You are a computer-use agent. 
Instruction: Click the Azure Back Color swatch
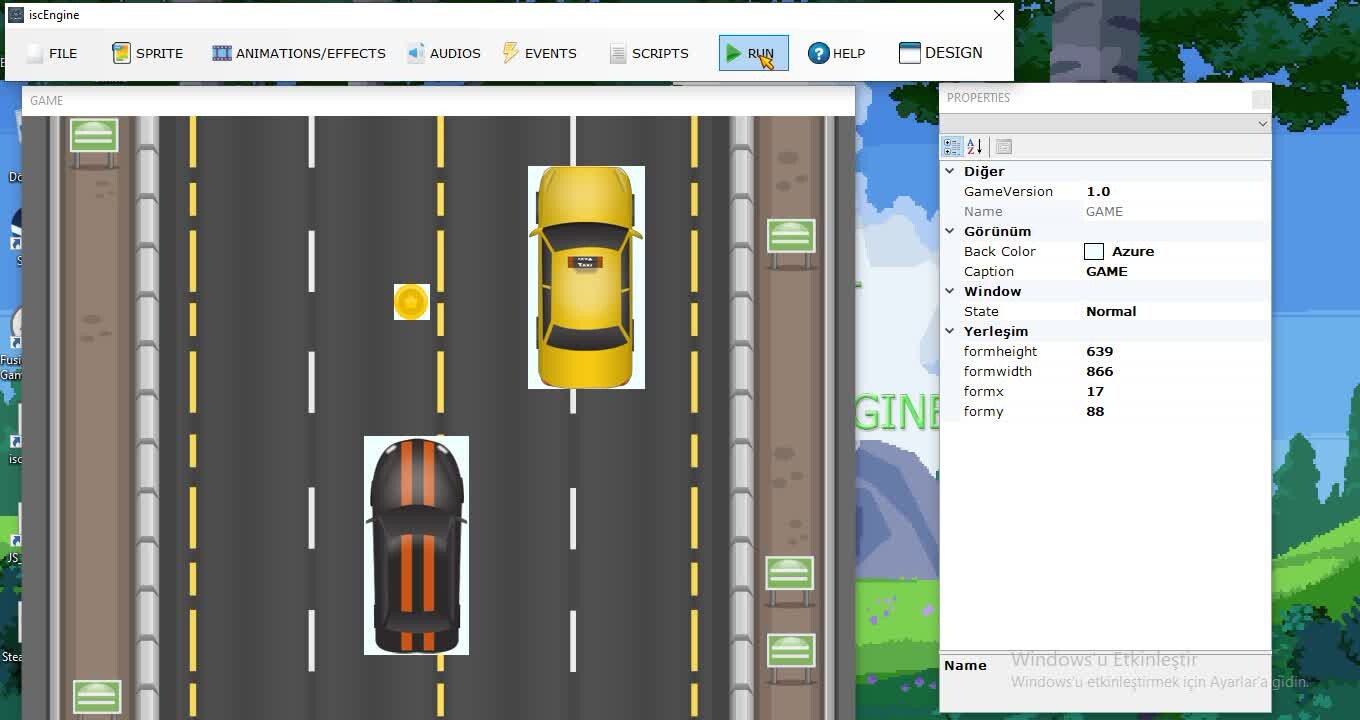pos(1094,252)
